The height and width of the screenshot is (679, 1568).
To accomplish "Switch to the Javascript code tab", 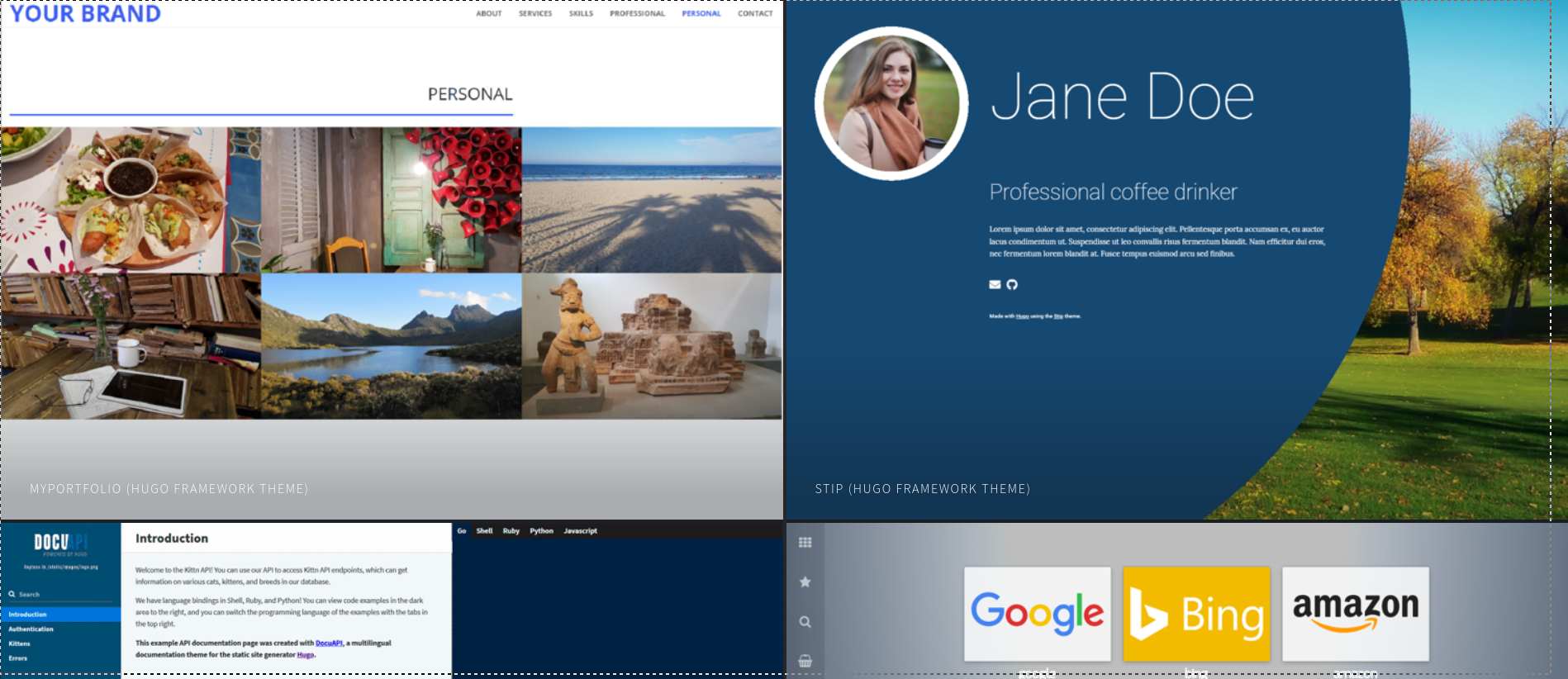I will [x=581, y=531].
